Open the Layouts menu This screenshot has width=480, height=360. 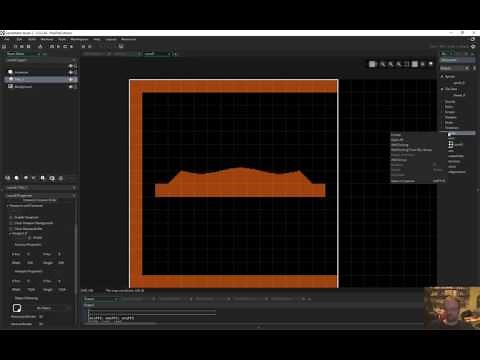(111, 39)
